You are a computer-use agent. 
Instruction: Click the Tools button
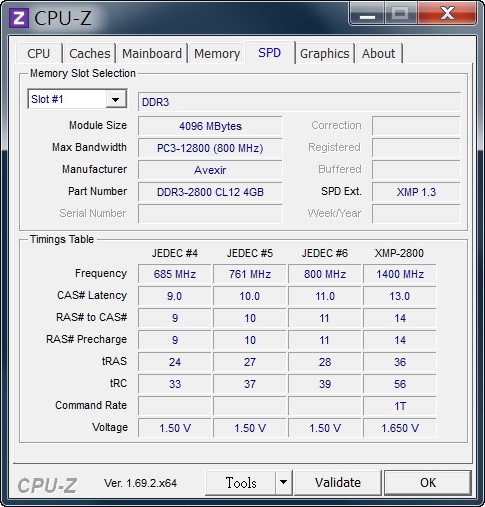tap(241, 482)
